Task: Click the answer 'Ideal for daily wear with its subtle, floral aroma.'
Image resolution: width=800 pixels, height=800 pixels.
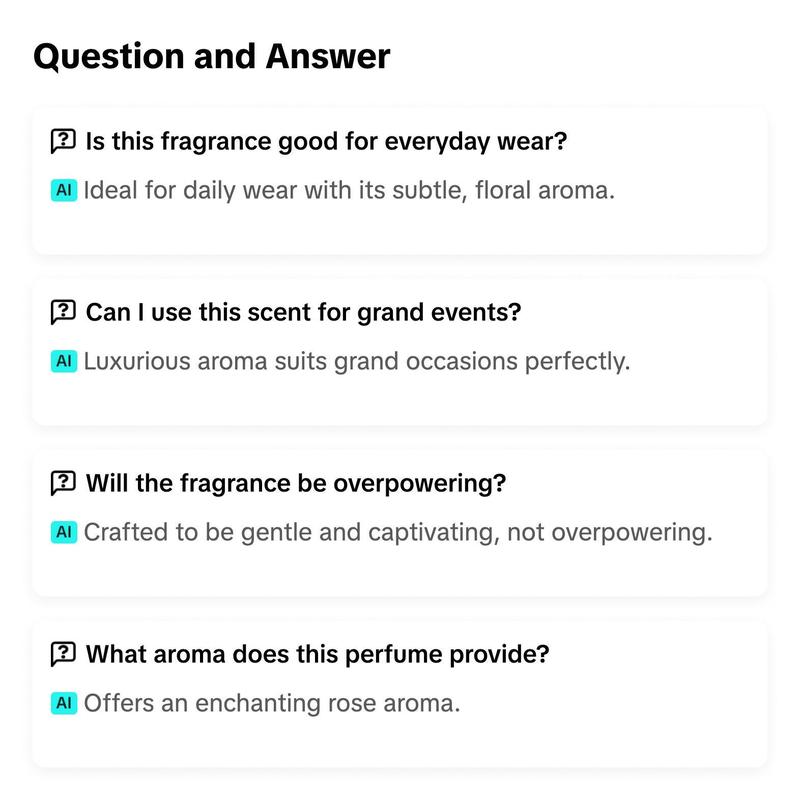Action: pyautogui.click(x=349, y=190)
